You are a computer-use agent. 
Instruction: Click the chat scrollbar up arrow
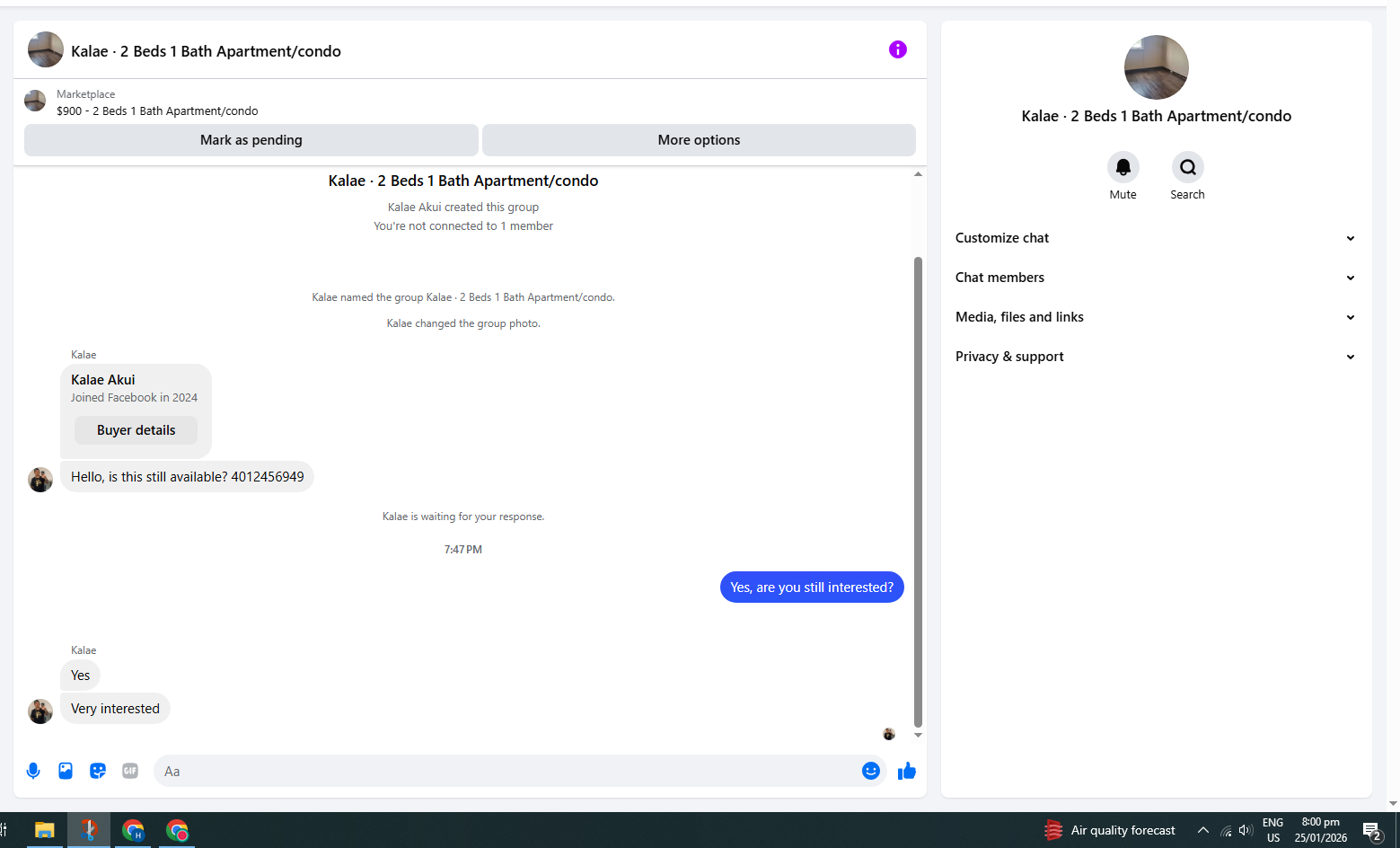918,174
